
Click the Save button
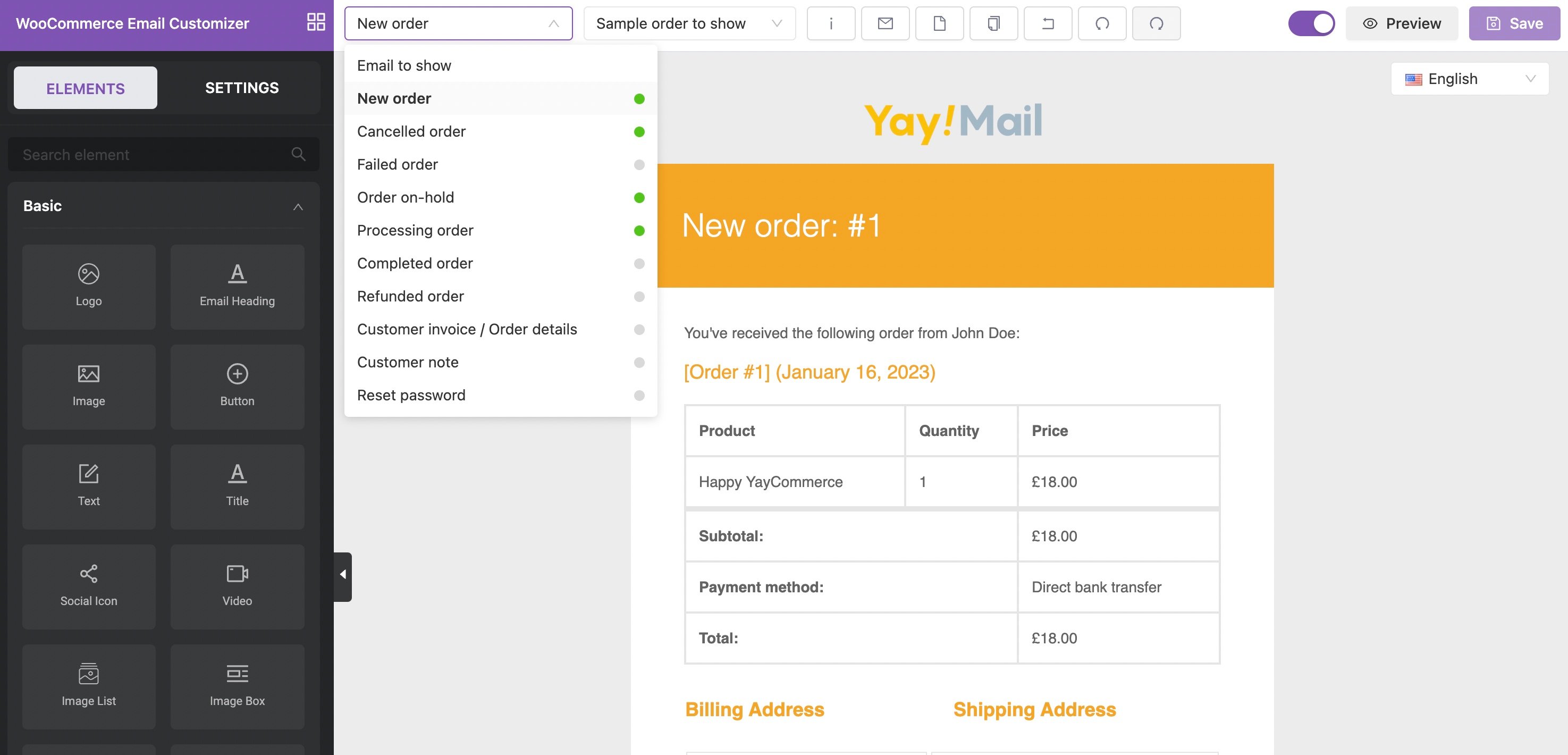coord(1514,23)
